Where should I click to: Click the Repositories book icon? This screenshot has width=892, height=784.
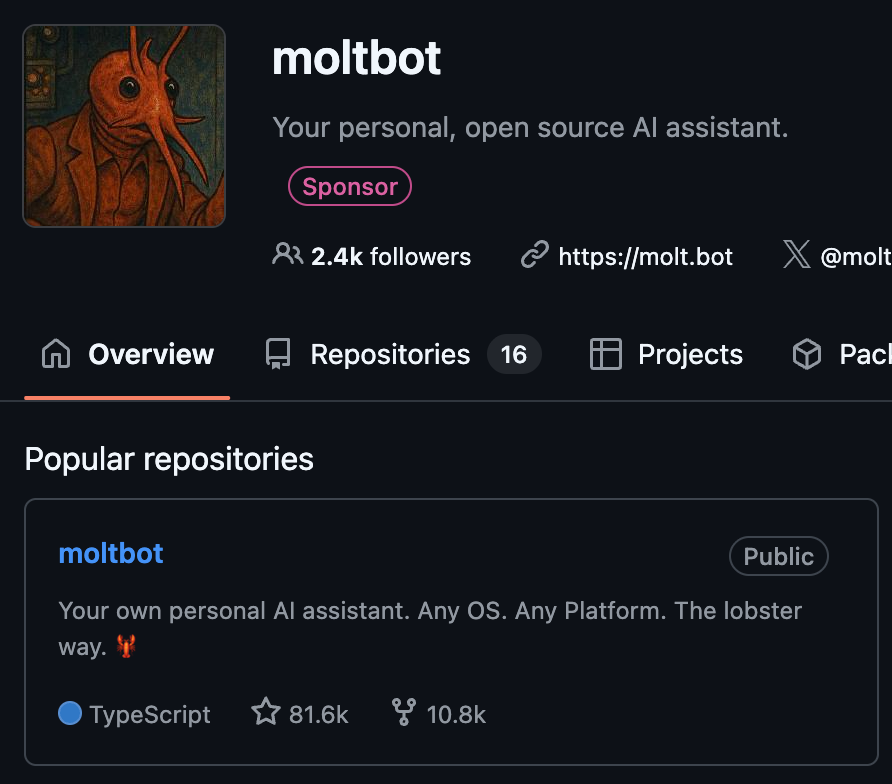click(x=278, y=354)
